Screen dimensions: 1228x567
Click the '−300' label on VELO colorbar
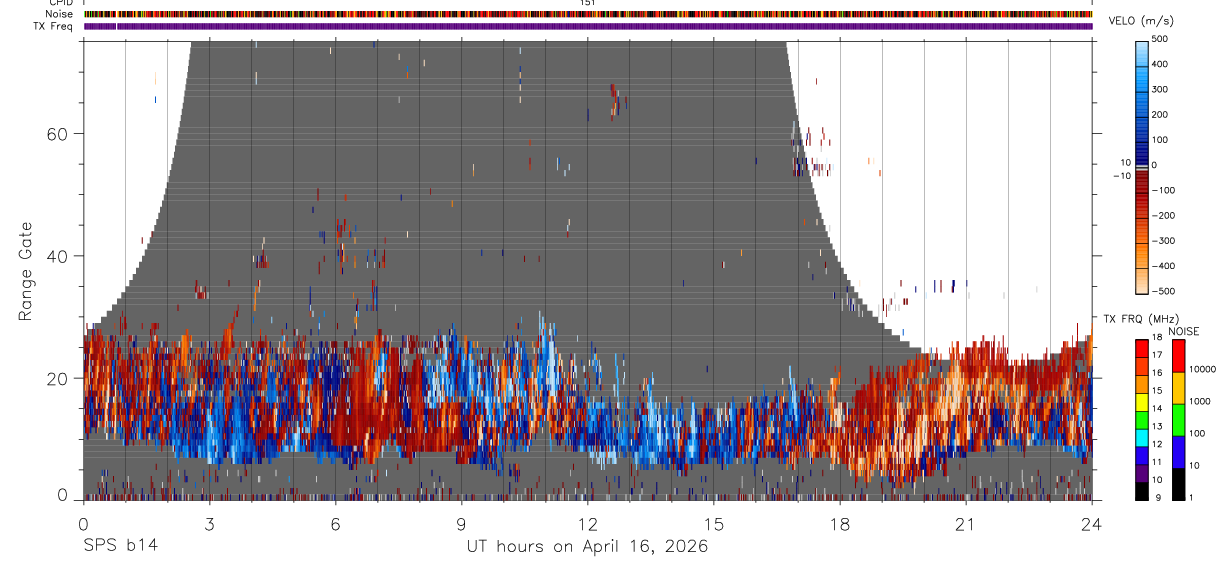point(1165,241)
